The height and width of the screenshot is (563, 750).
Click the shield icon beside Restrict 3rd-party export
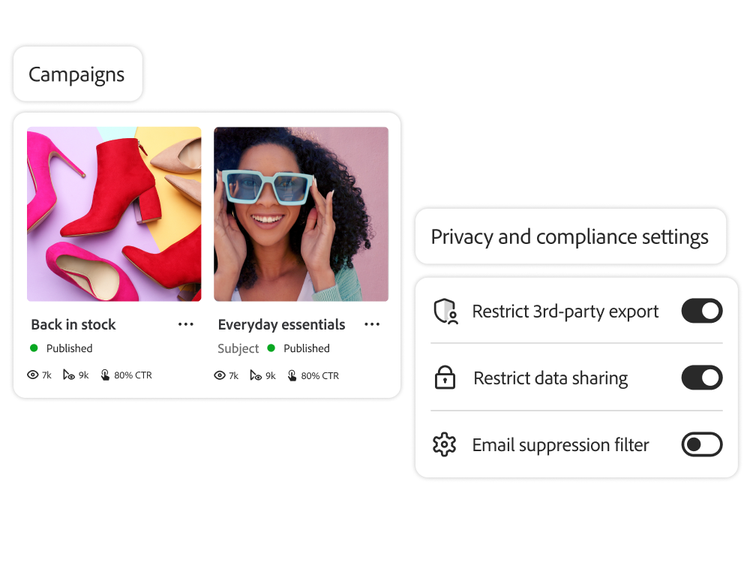pyautogui.click(x=445, y=311)
